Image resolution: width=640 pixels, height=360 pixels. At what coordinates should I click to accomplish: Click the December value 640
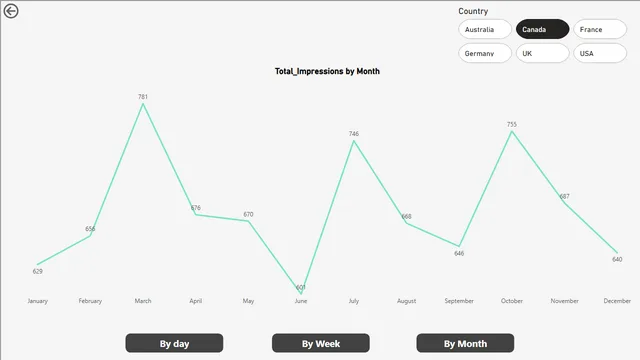pos(617,259)
